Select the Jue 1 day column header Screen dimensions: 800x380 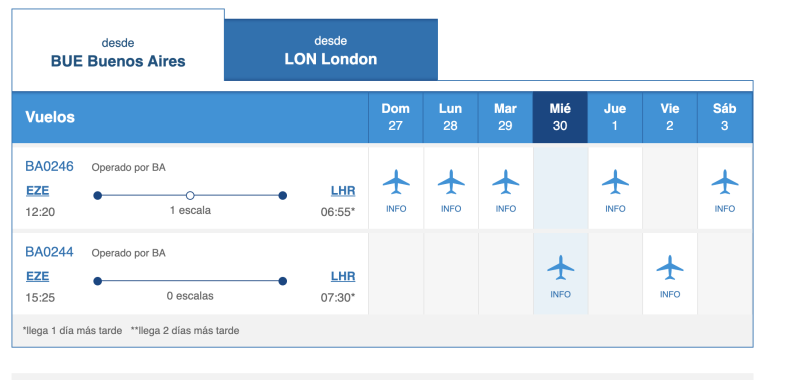point(615,117)
